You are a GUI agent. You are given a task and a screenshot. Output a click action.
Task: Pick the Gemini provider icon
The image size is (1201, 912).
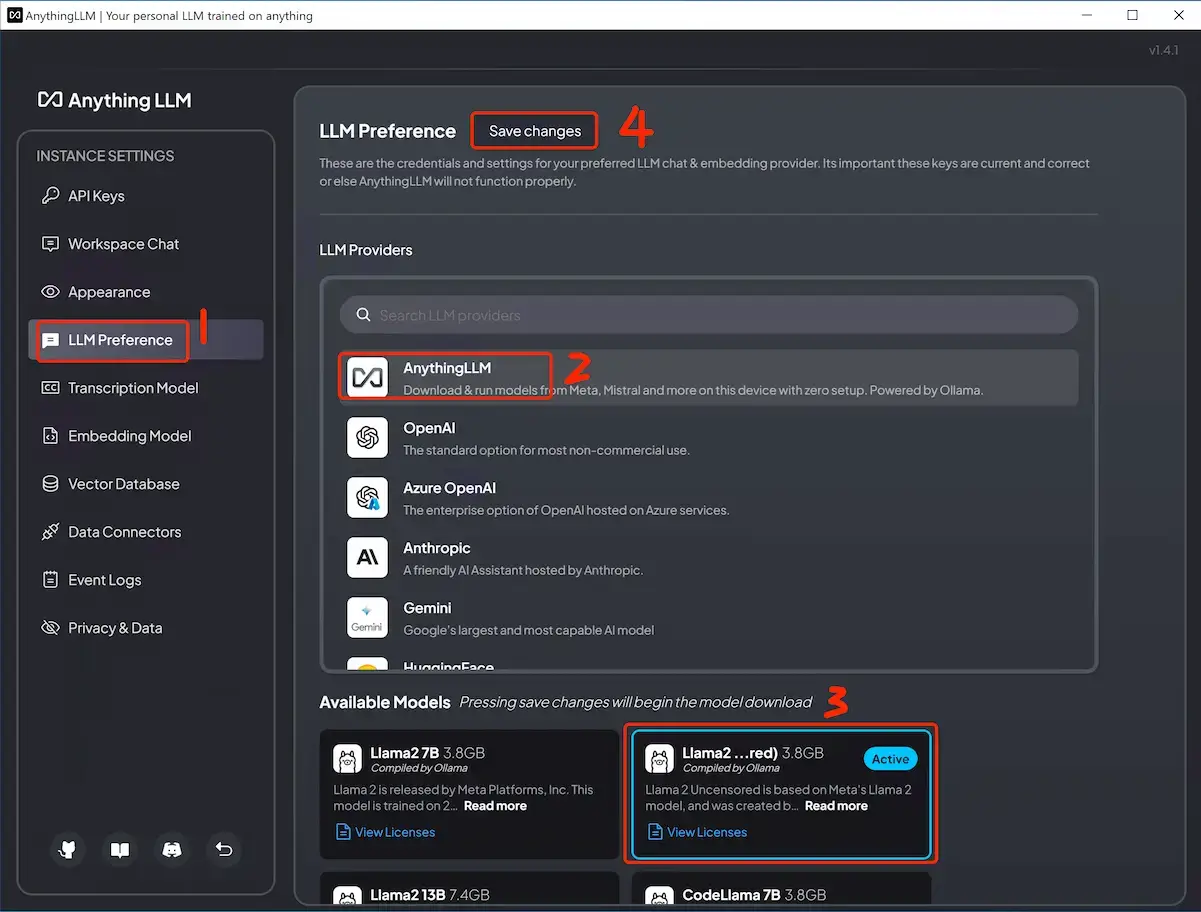pyautogui.click(x=367, y=618)
